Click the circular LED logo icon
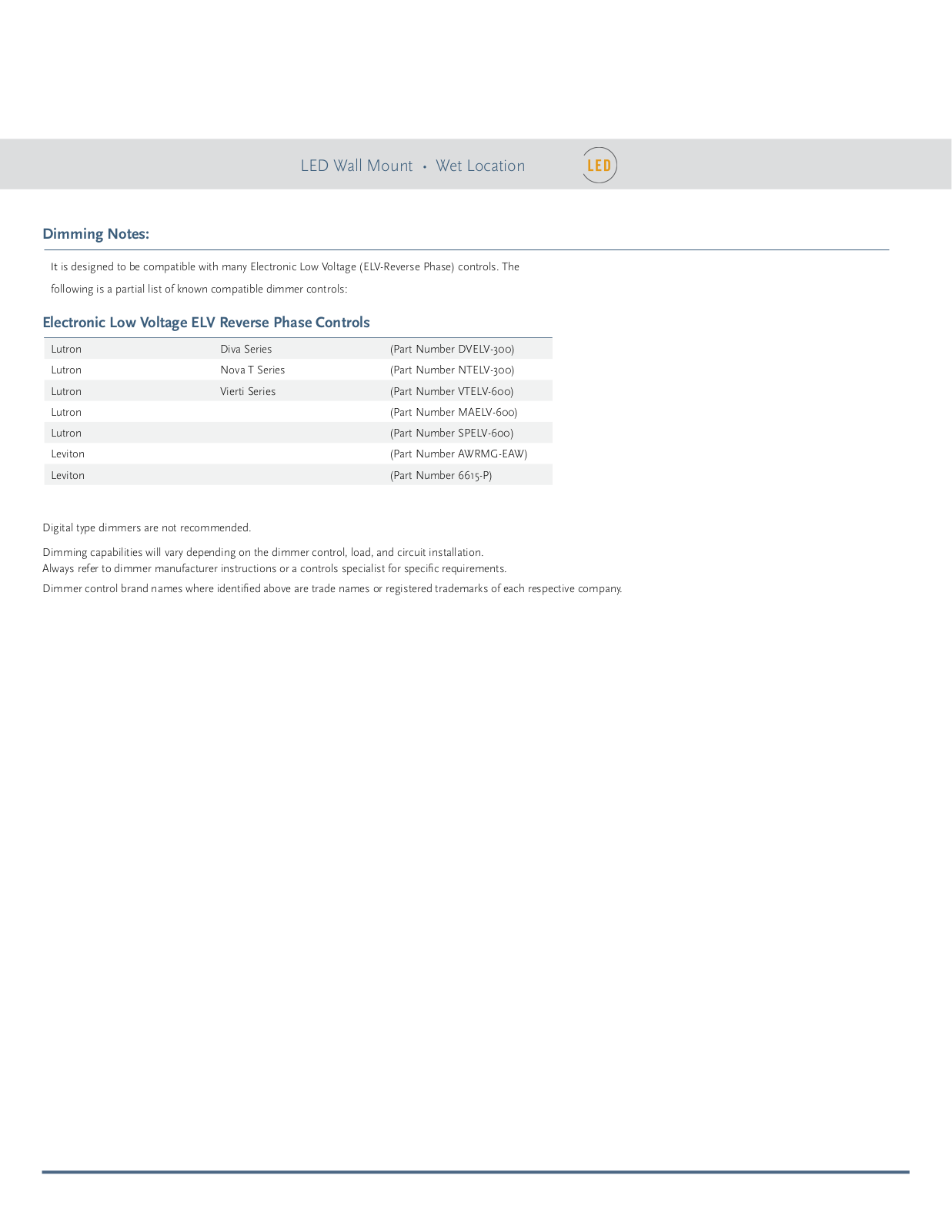 600,165
